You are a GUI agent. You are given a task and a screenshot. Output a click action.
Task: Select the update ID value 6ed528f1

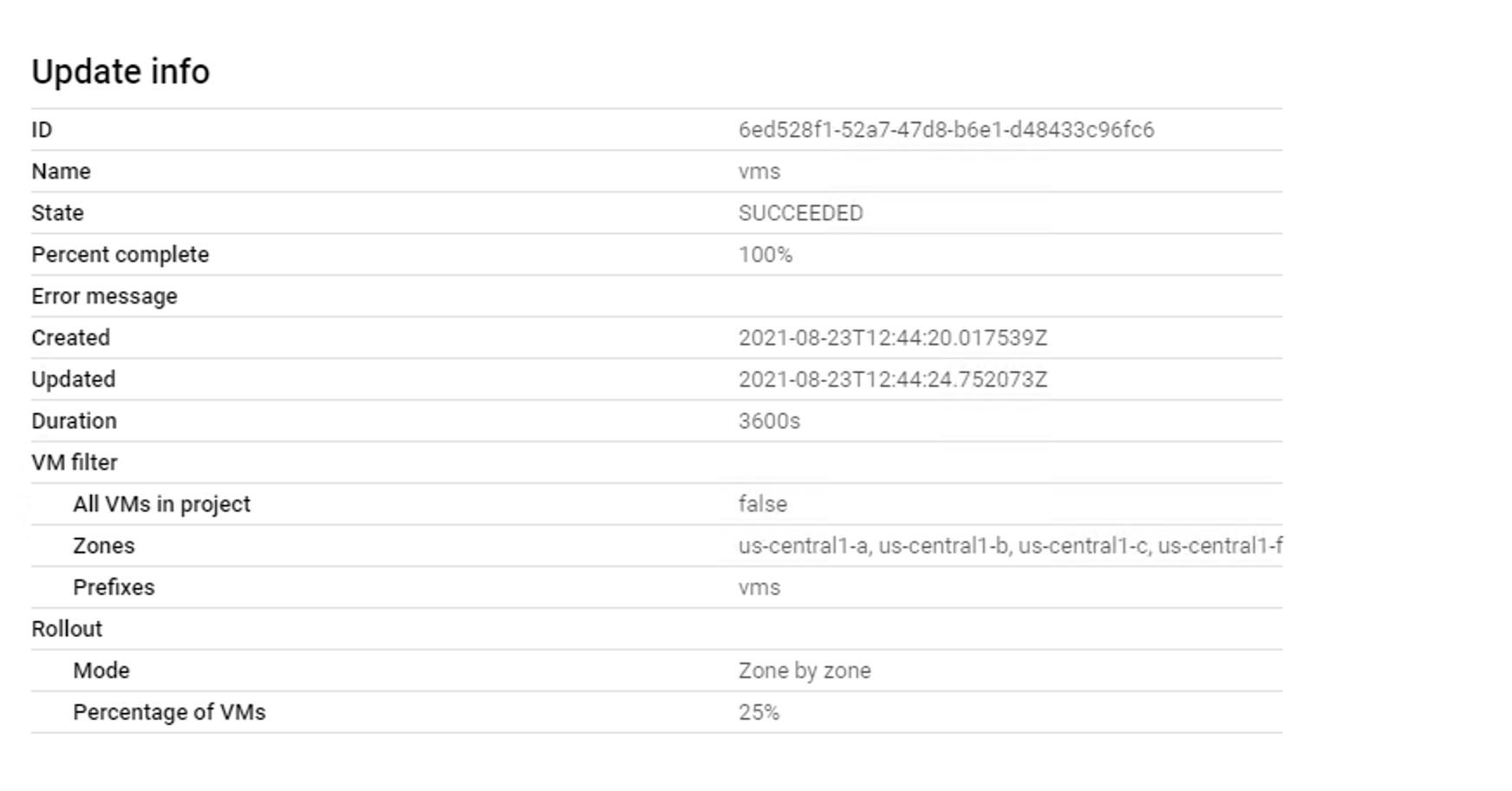point(946,130)
